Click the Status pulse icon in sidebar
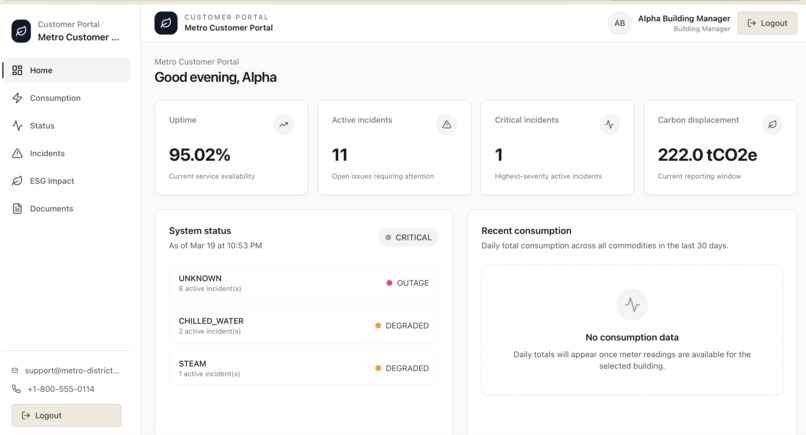Screen dimensions: 806x435 click(17, 125)
